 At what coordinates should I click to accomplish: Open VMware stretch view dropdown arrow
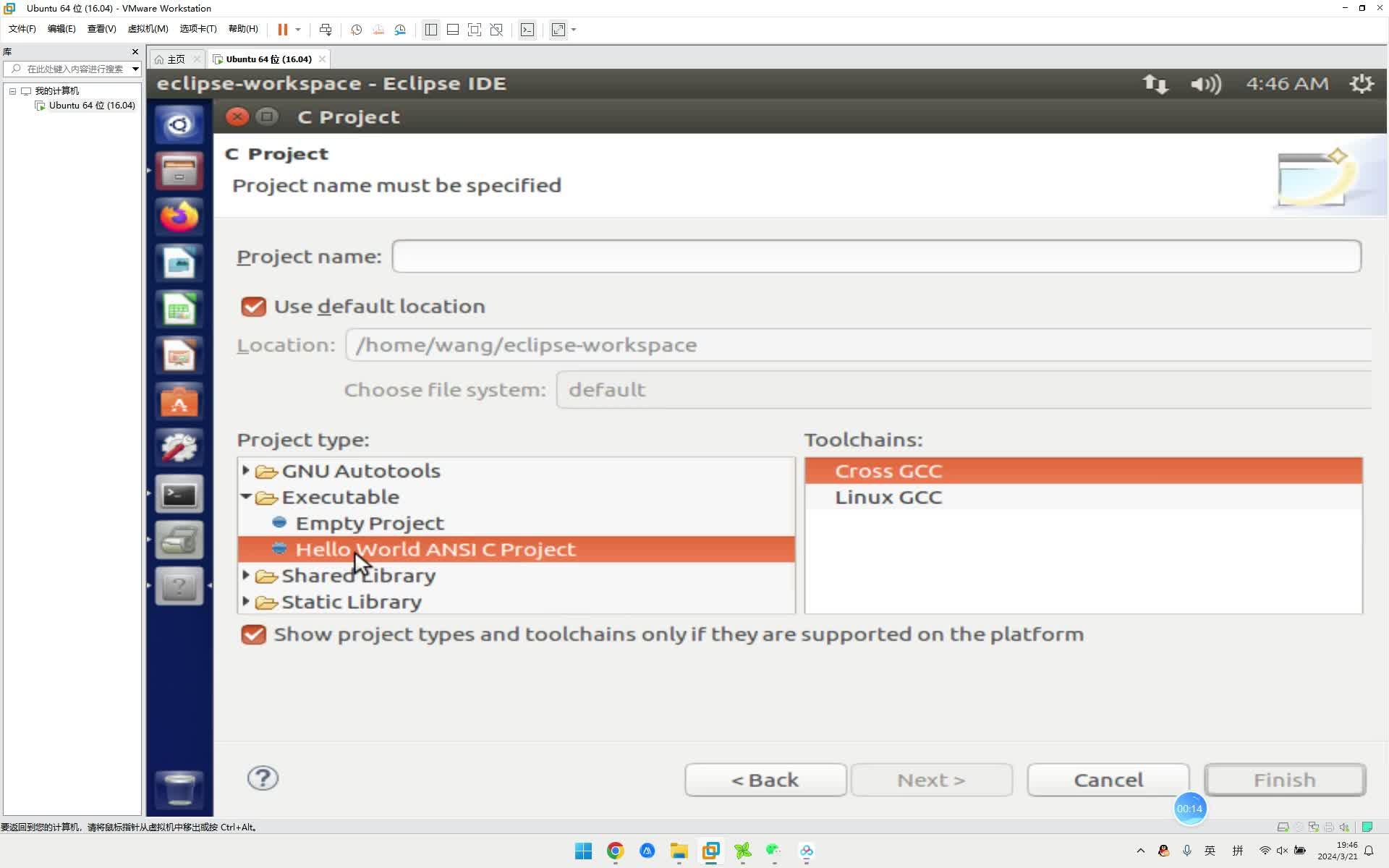(x=574, y=30)
